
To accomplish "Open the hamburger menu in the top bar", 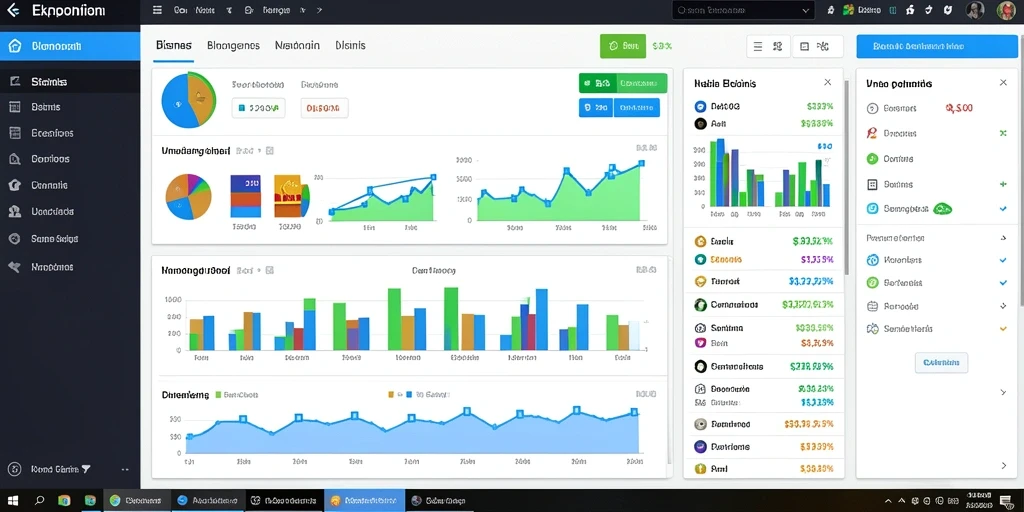I will point(157,10).
